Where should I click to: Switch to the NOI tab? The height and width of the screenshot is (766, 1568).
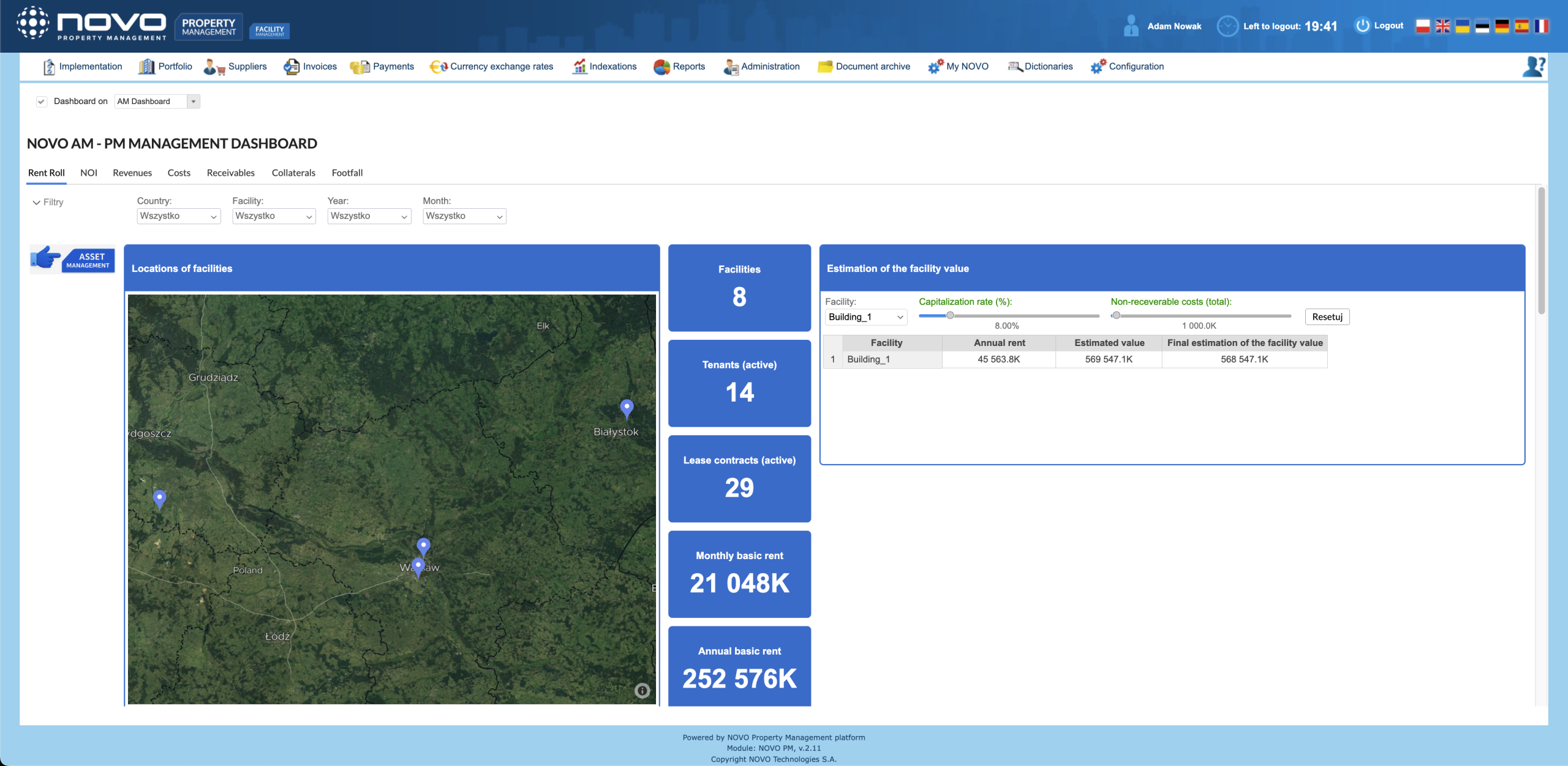pos(89,173)
